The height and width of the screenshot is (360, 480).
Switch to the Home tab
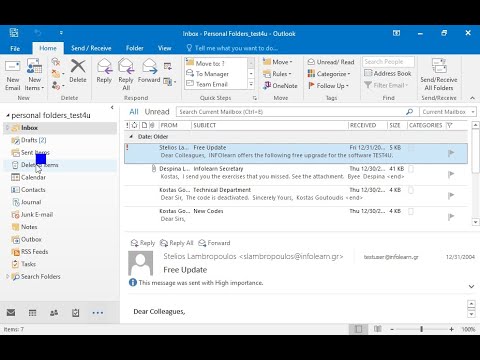click(48, 48)
